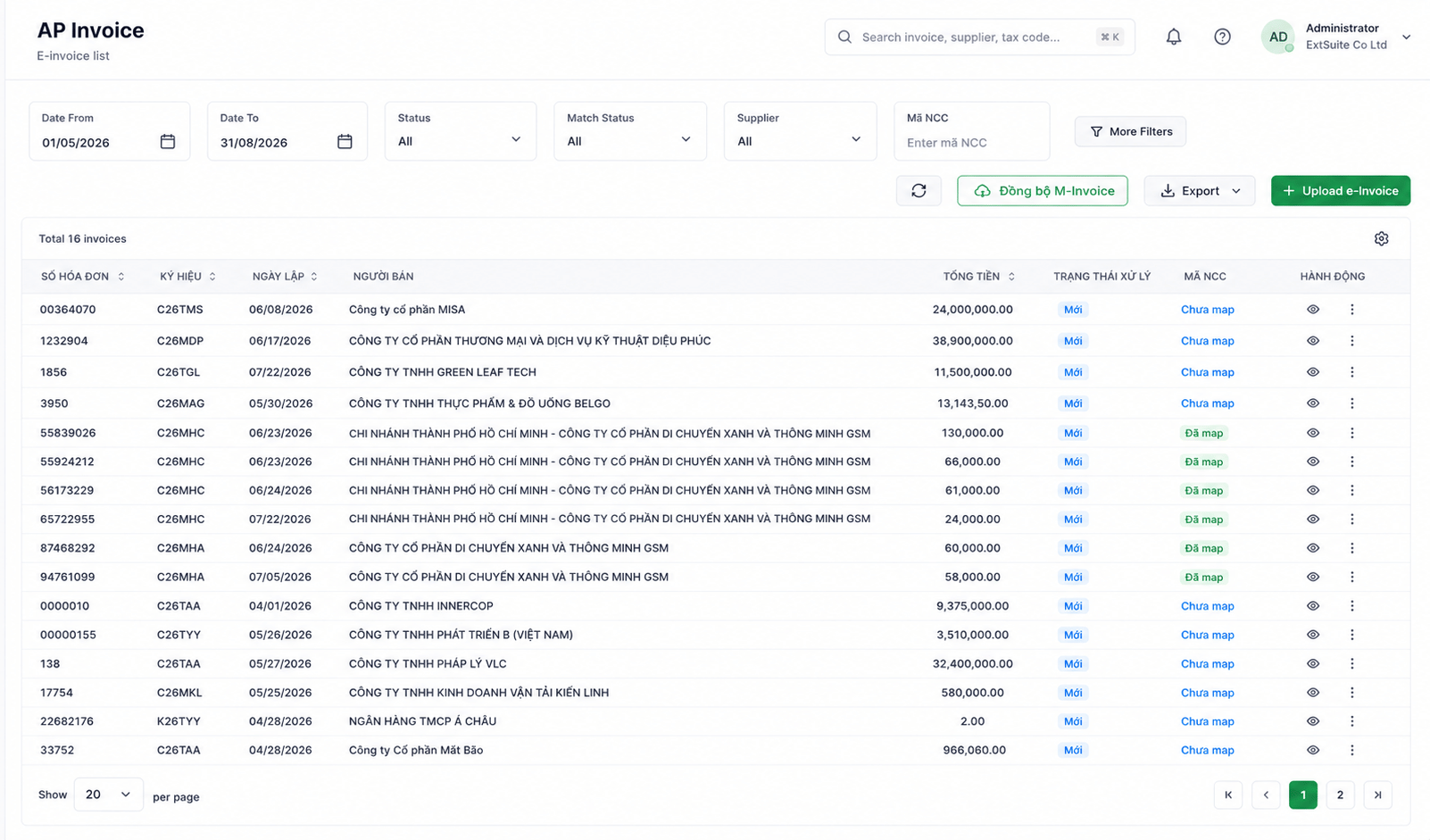The width and height of the screenshot is (1430, 840).
Task: View invoice 22682176 with eye icon
Action: pos(1313,721)
